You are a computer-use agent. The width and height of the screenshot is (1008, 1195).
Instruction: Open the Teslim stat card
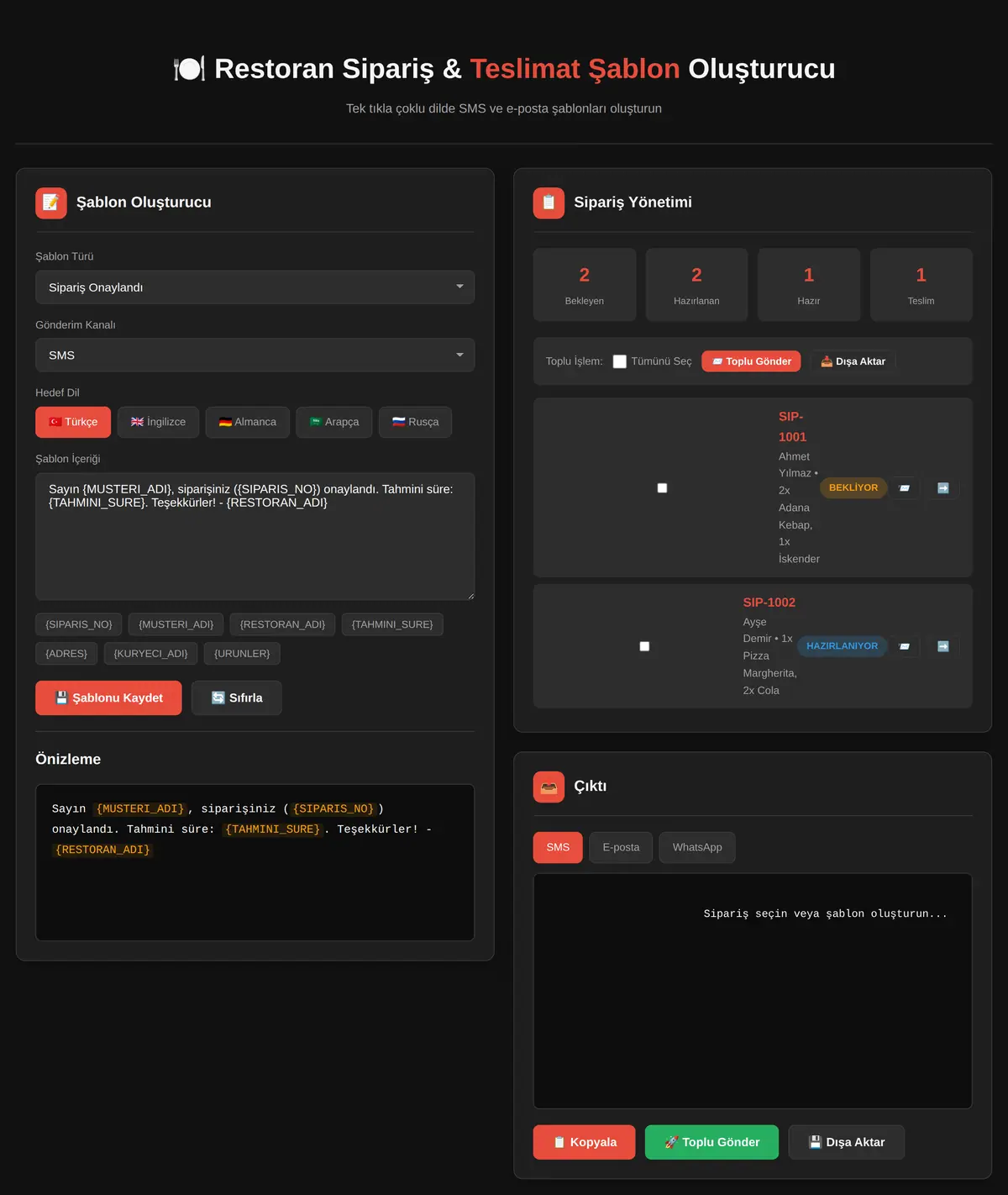tap(921, 285)
